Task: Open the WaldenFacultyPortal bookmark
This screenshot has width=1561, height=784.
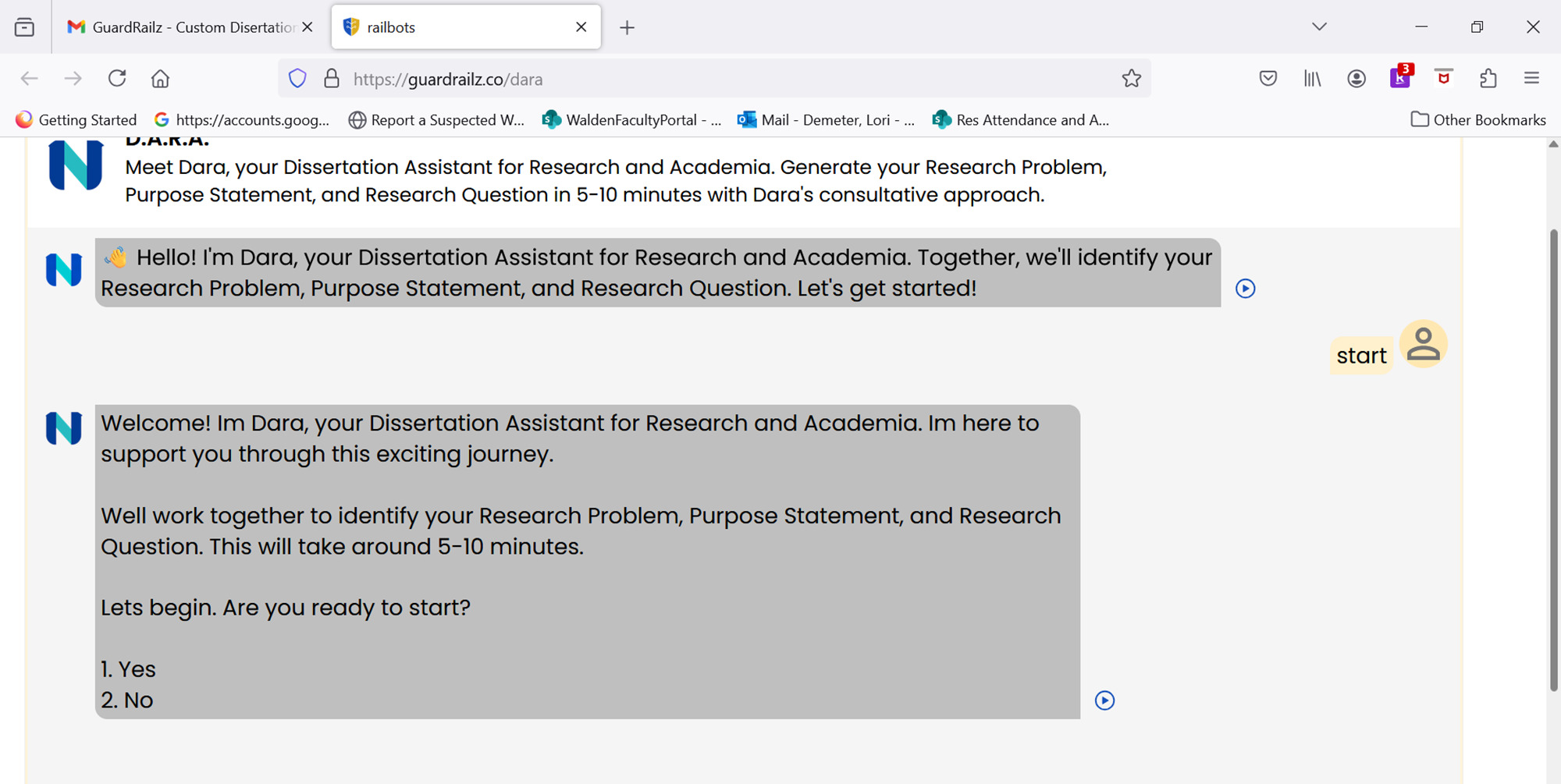Action: click(x=632, y=119)
